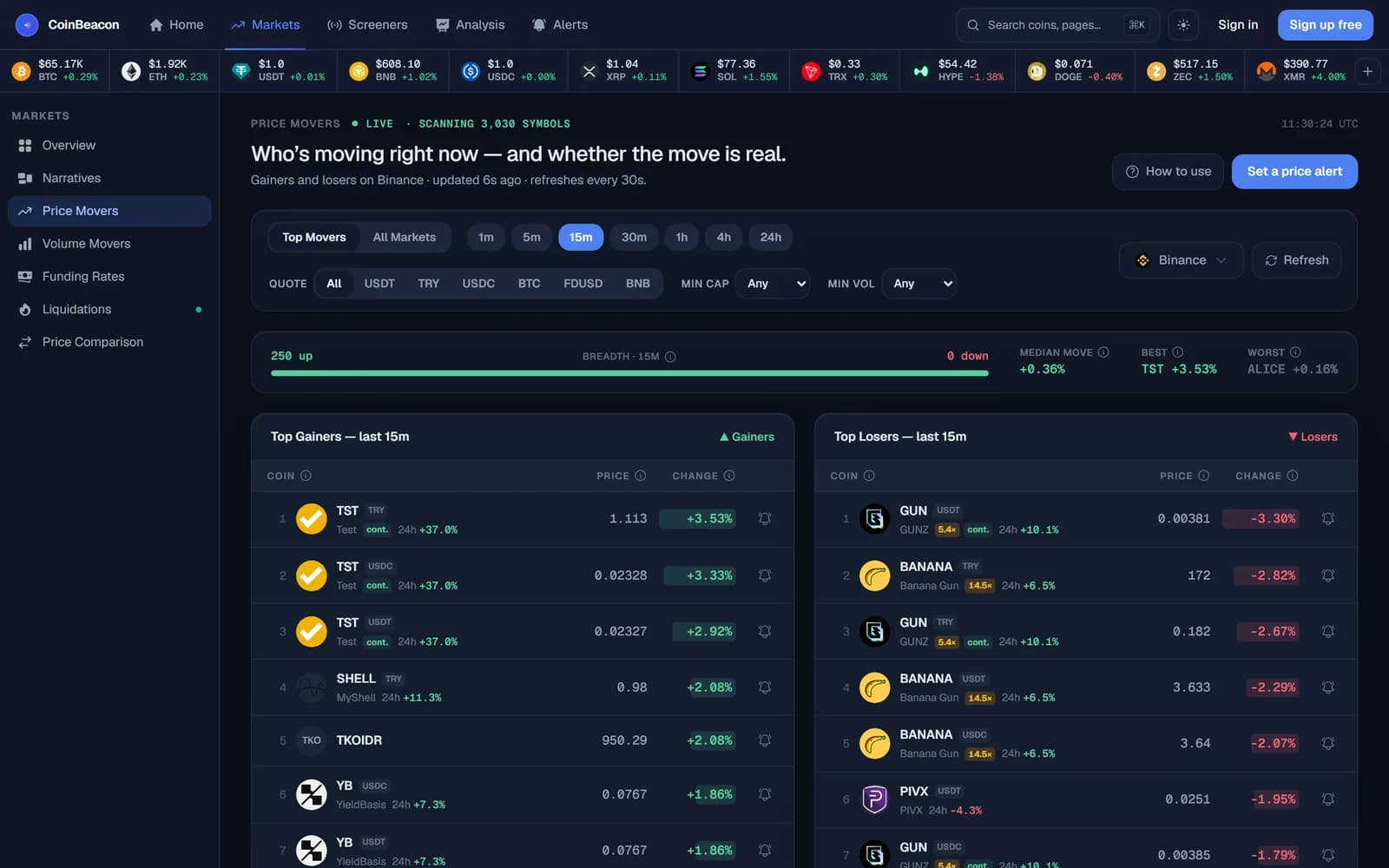Click the Median Move info icon
Image resolution: width=1389 pixels, height=868 pixels.
(x=1103, y=352)
